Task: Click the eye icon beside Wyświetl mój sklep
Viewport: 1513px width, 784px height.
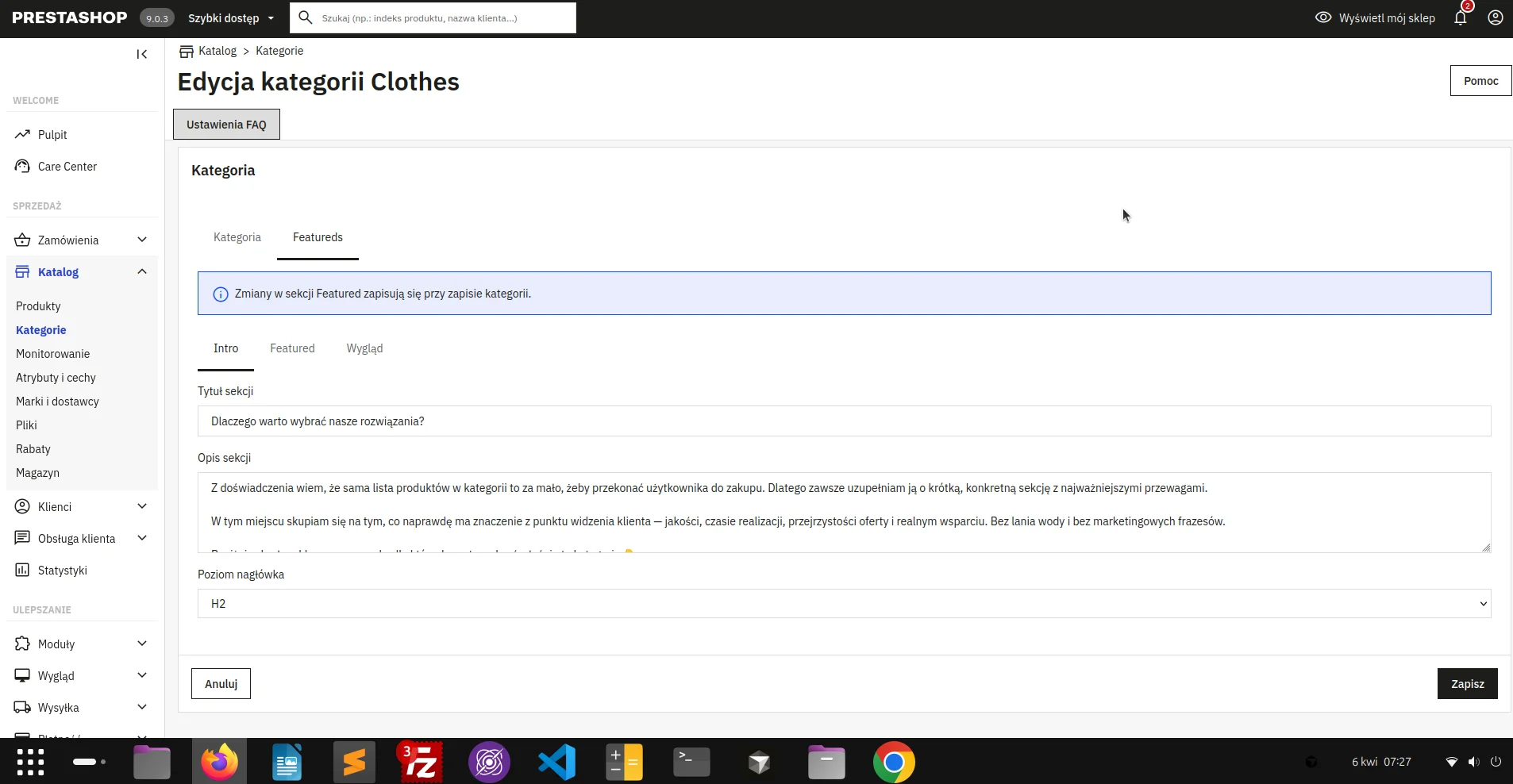Action: pyautogui.click(x=1323, y=17)
